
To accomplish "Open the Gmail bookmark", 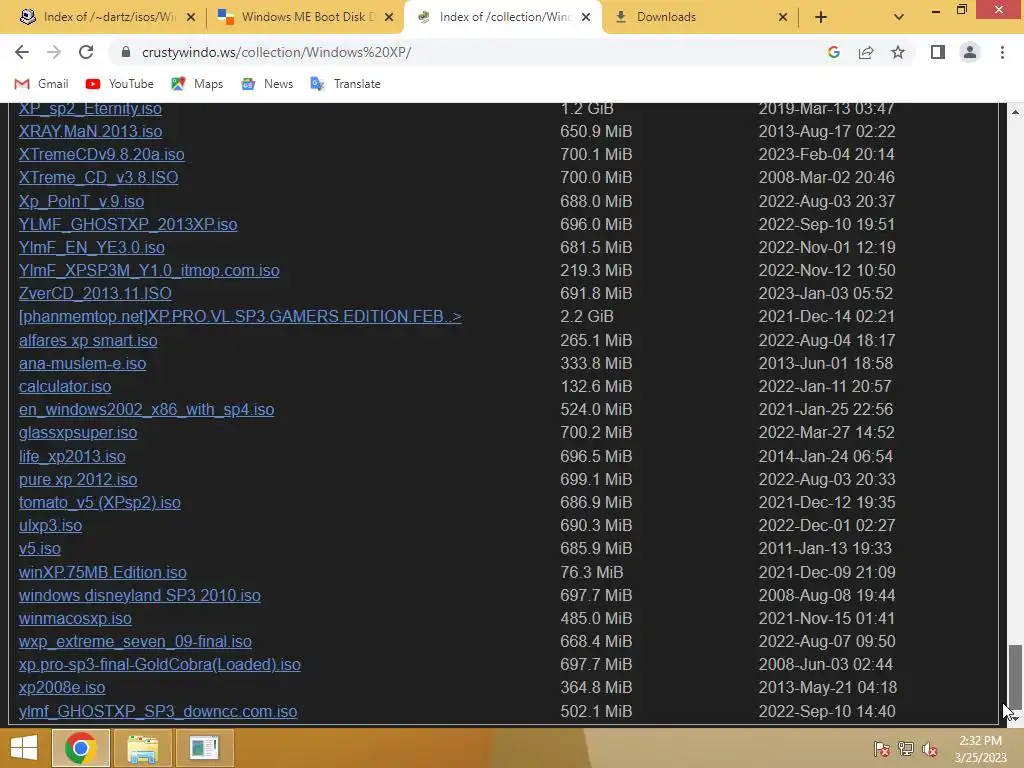I will [x=41, y=84].
